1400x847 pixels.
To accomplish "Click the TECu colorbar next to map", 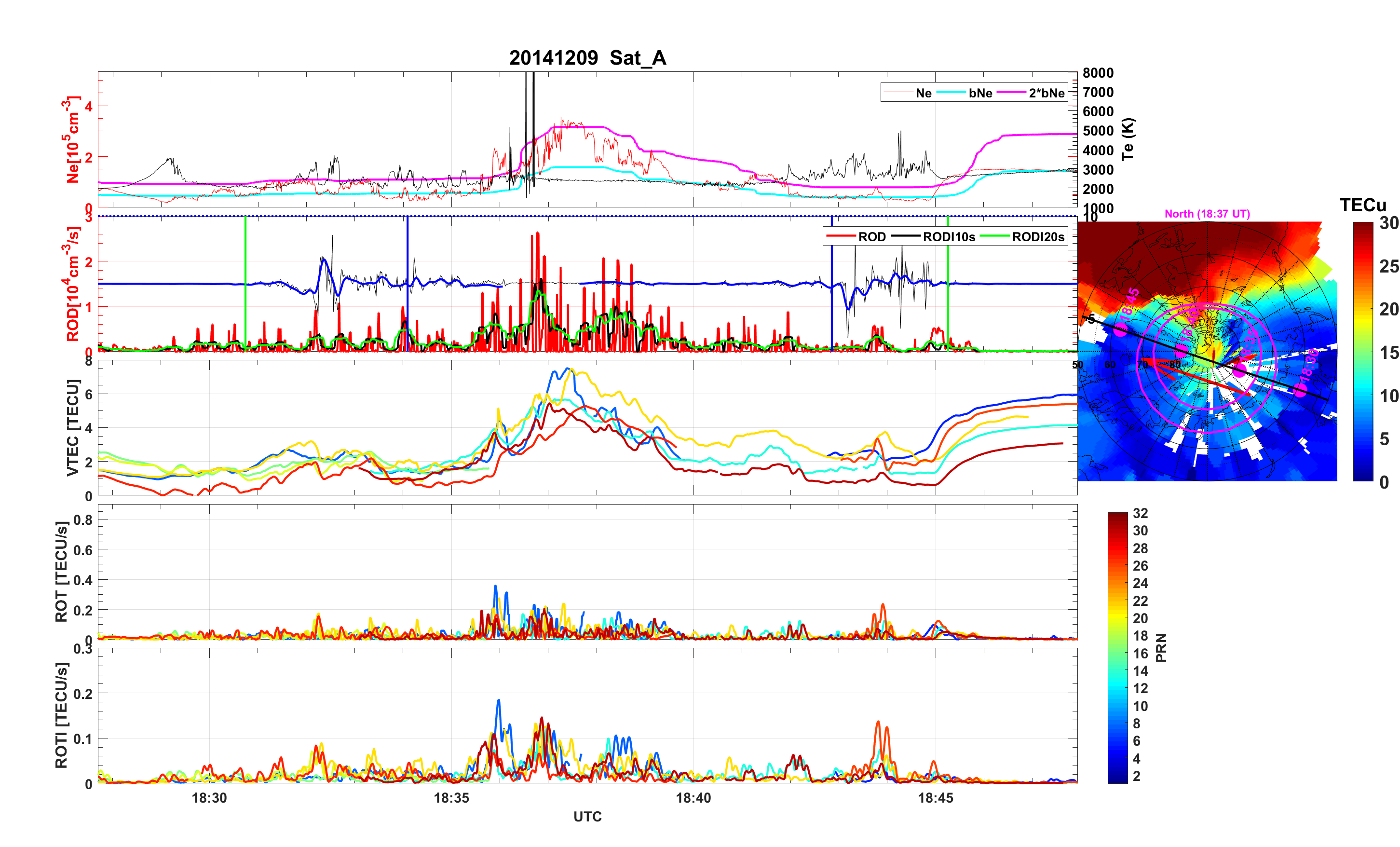I will [1363, 351].
